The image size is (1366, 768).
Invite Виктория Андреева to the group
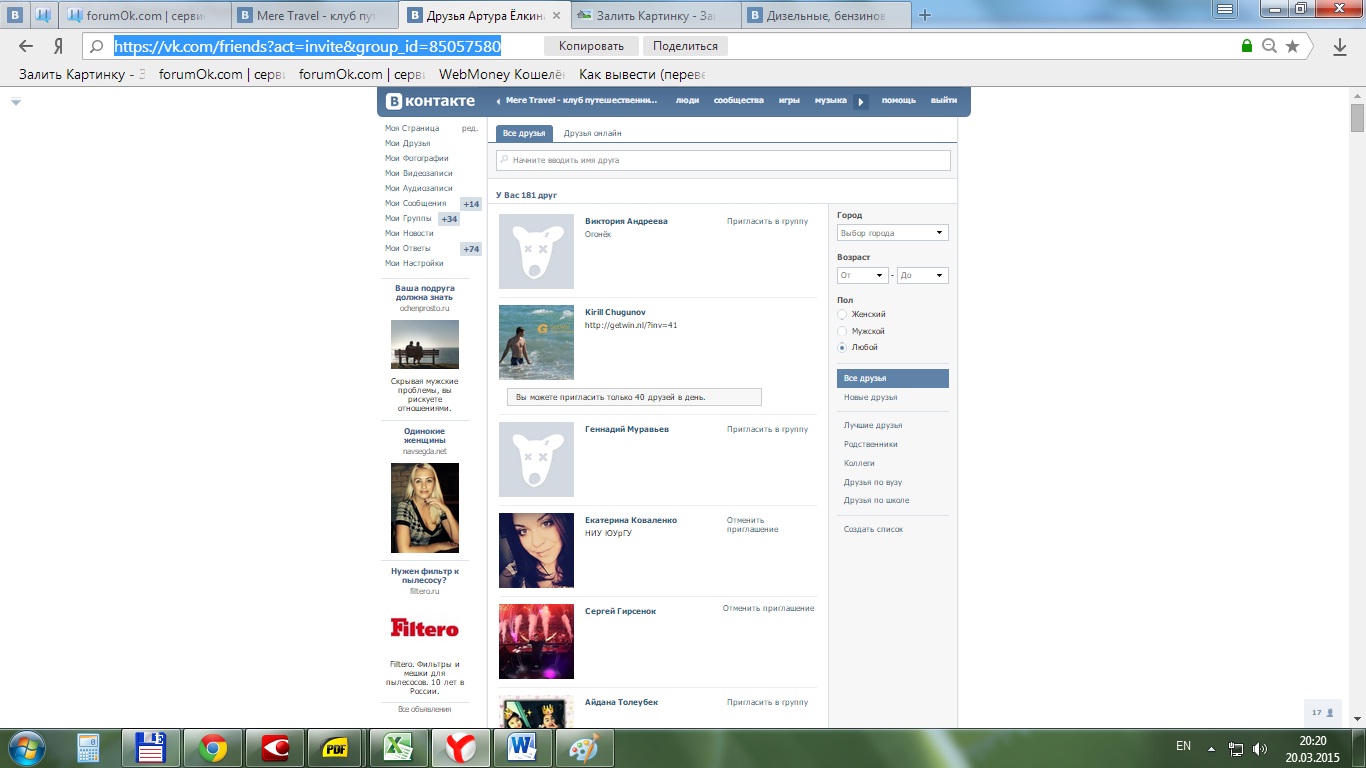(x=767, y=221)
